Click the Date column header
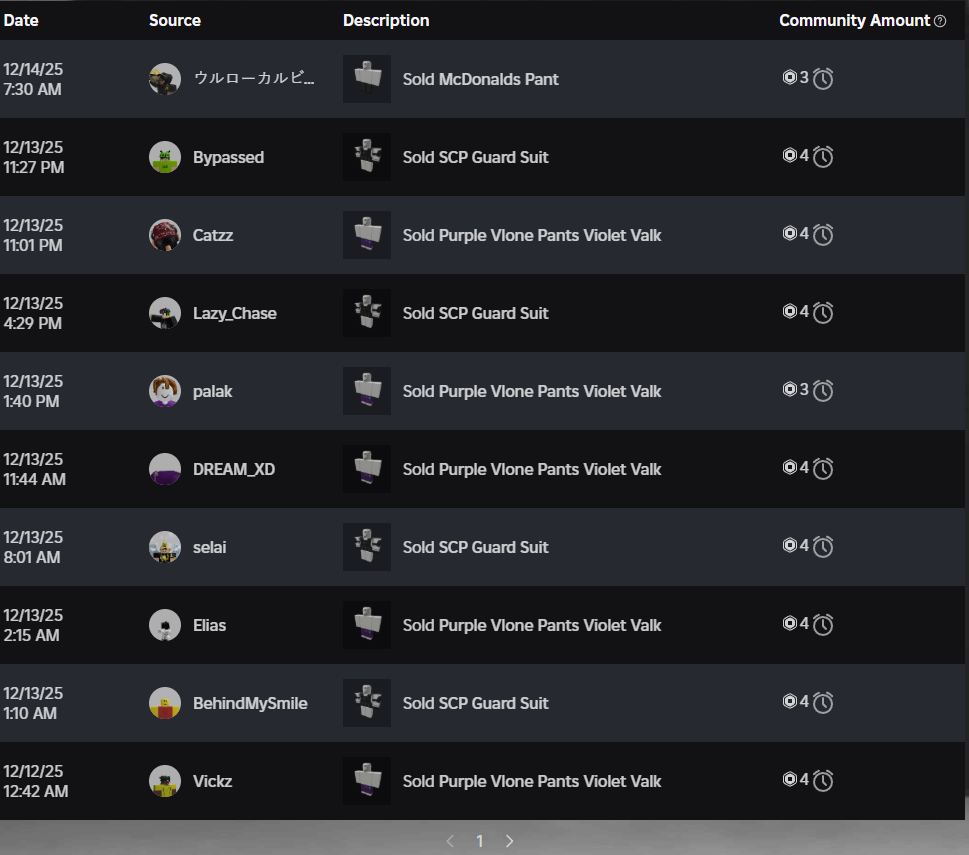Image resolution: width=969 pixels, height=855 pixels. (x=21, y=20)
